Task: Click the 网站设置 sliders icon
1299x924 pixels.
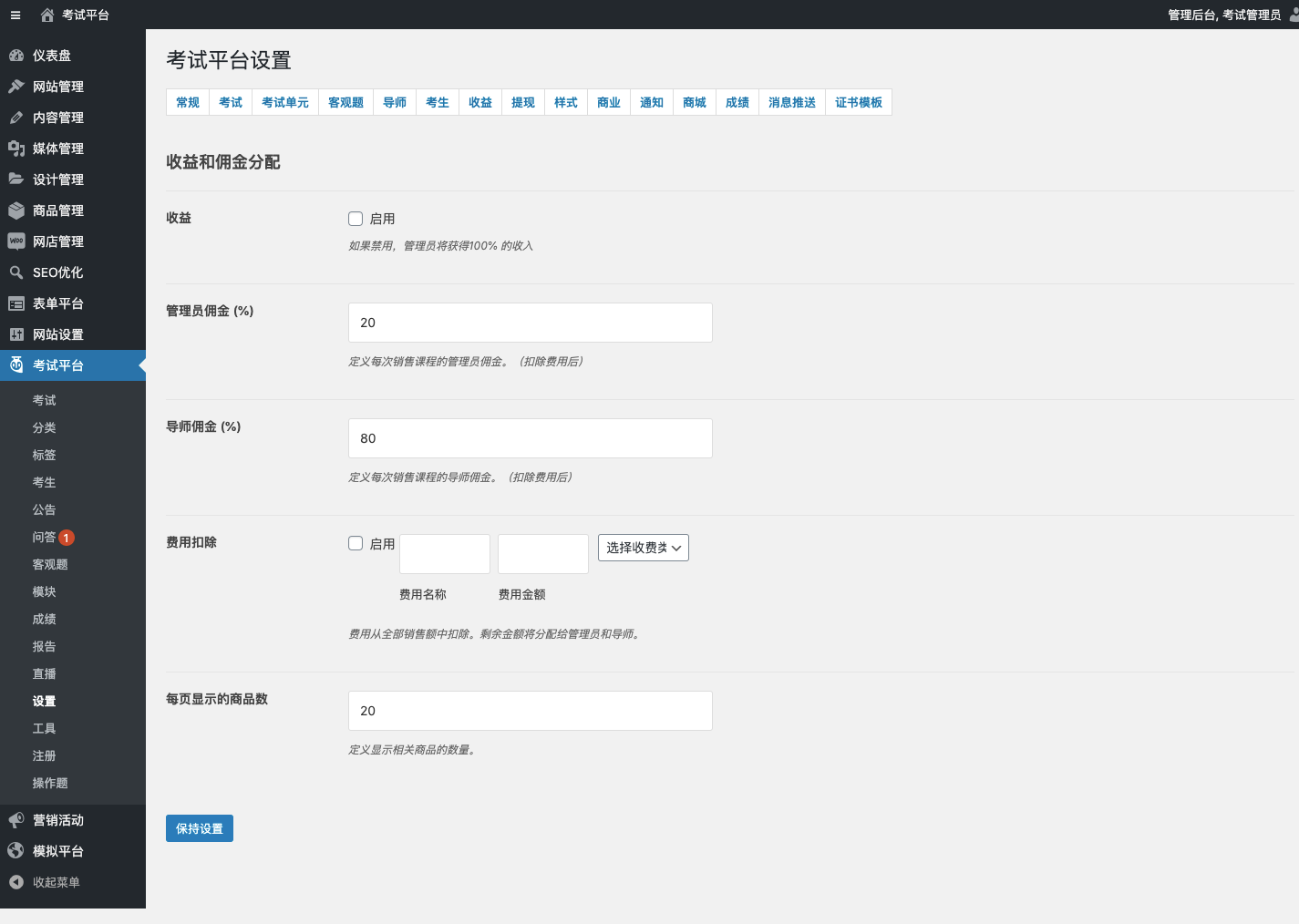Action: click(16, 334)
